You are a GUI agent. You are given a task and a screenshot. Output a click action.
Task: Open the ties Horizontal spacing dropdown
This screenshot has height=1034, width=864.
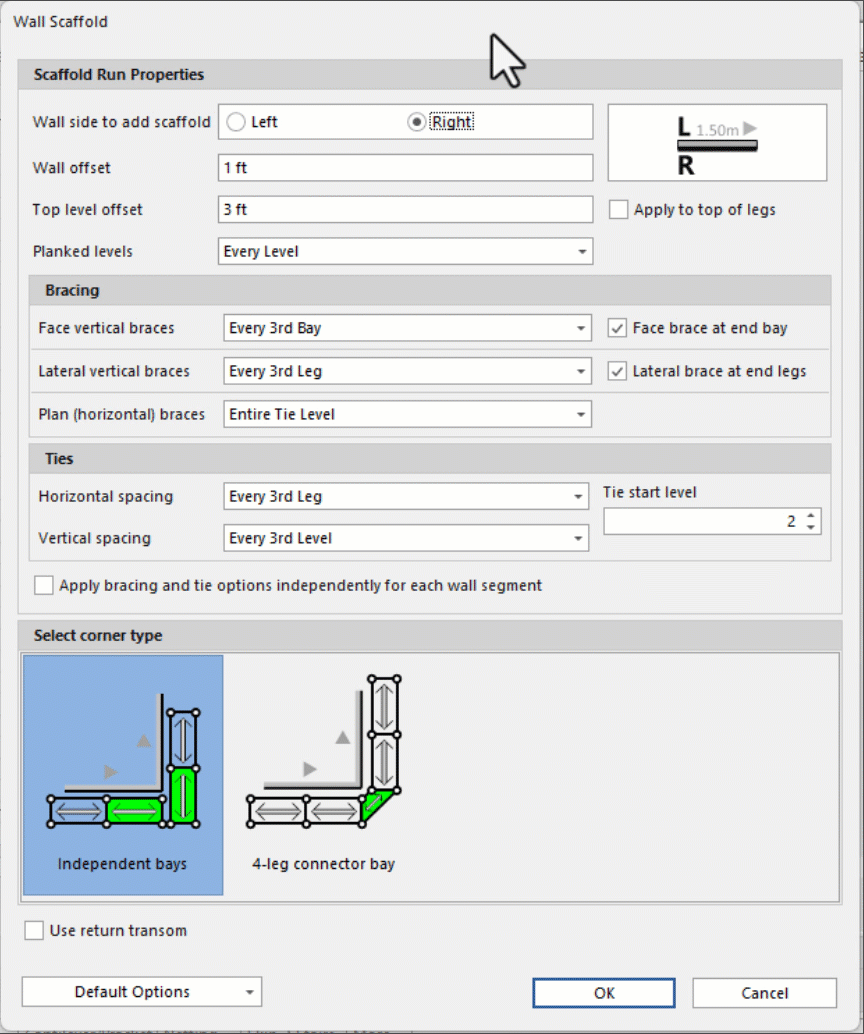[x=406, y=496]
